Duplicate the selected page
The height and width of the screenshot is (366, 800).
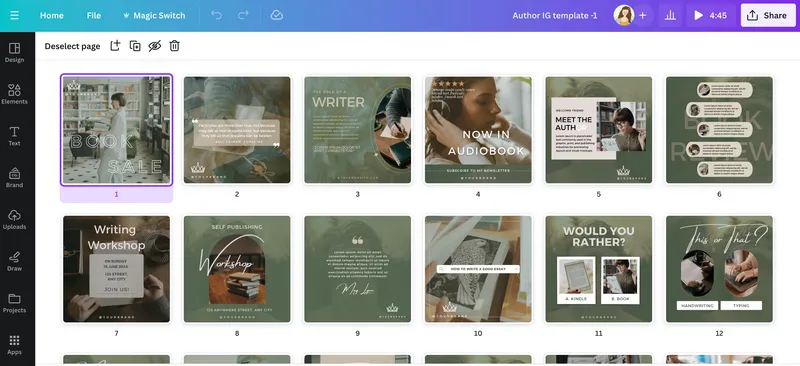pos(135,46)
